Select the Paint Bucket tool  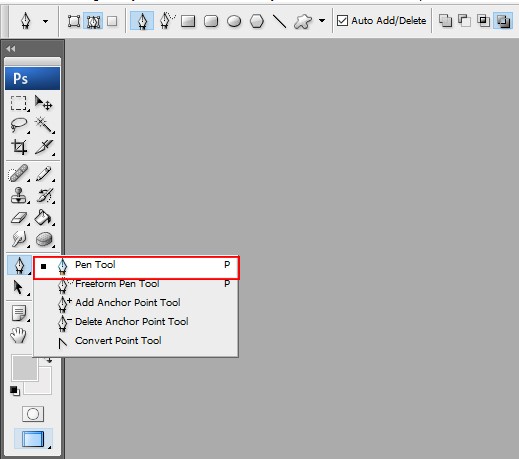[x=44, y=218]
